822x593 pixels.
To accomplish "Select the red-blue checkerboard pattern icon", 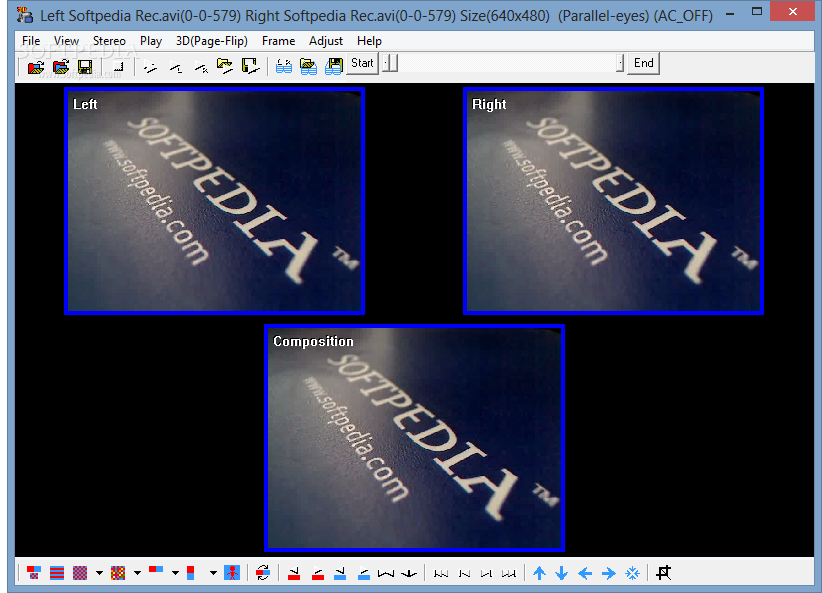I will [80, 573].
